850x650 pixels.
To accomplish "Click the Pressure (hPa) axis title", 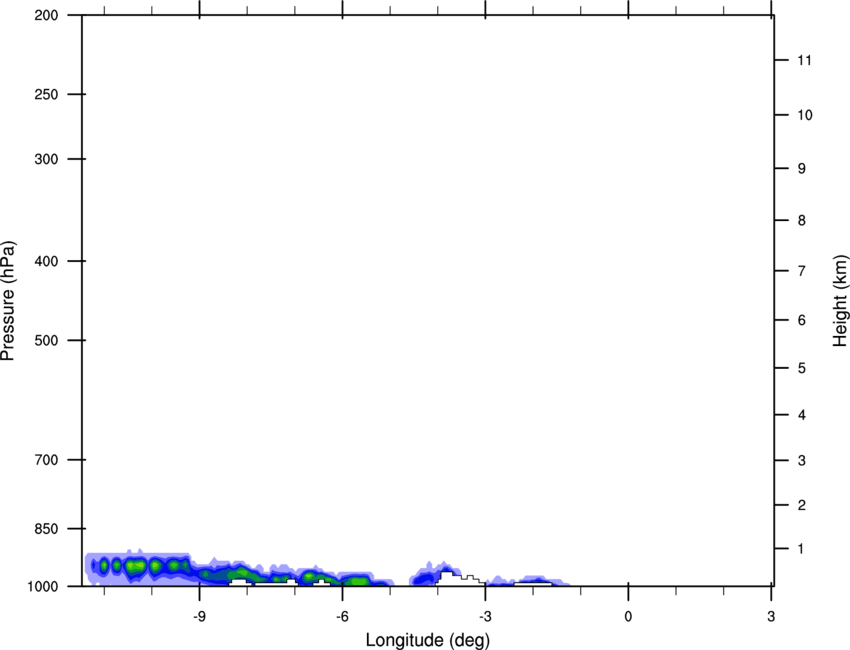I will [x=8, y=301].
